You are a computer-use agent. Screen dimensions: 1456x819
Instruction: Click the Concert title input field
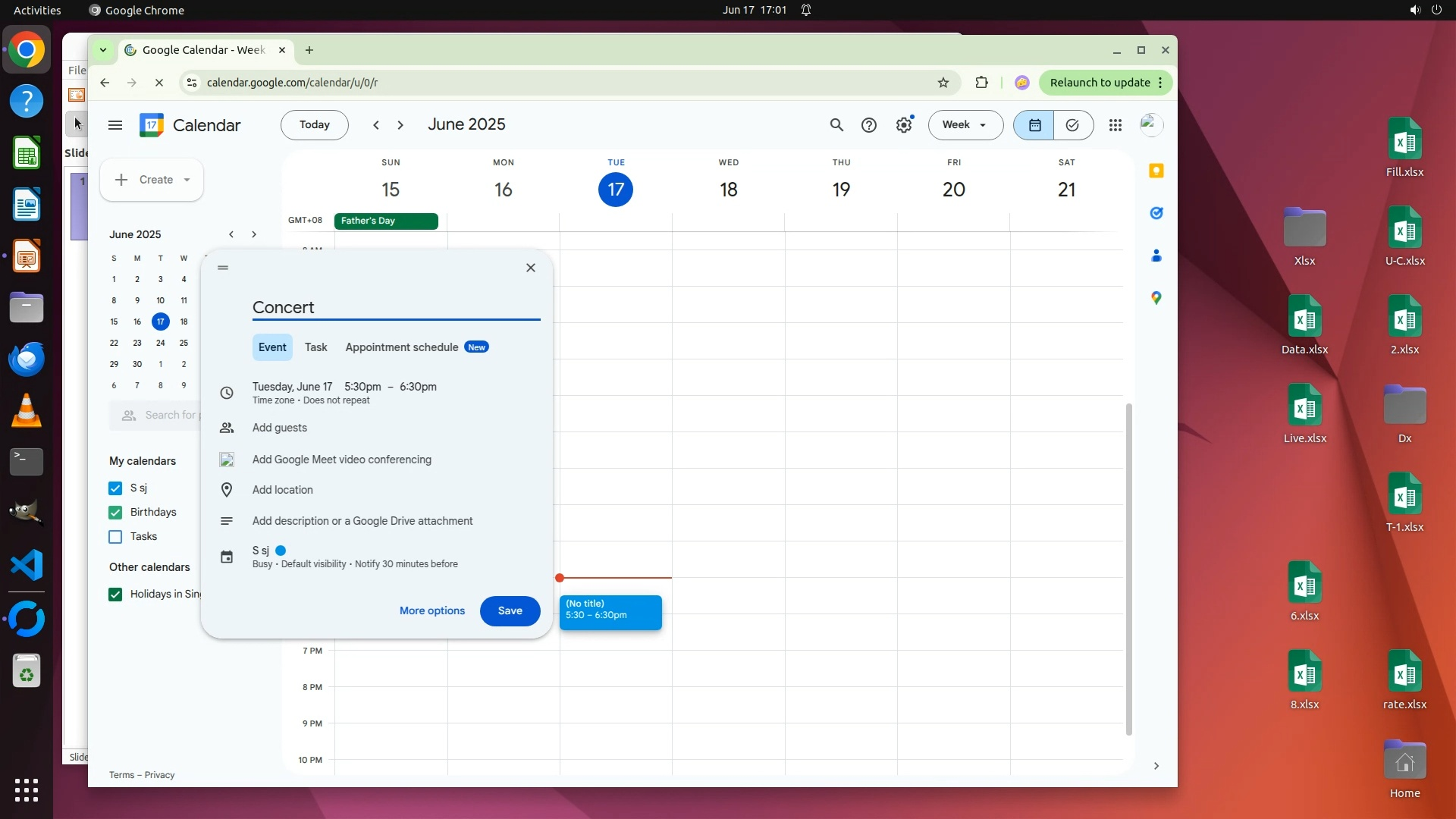point(395,307)
